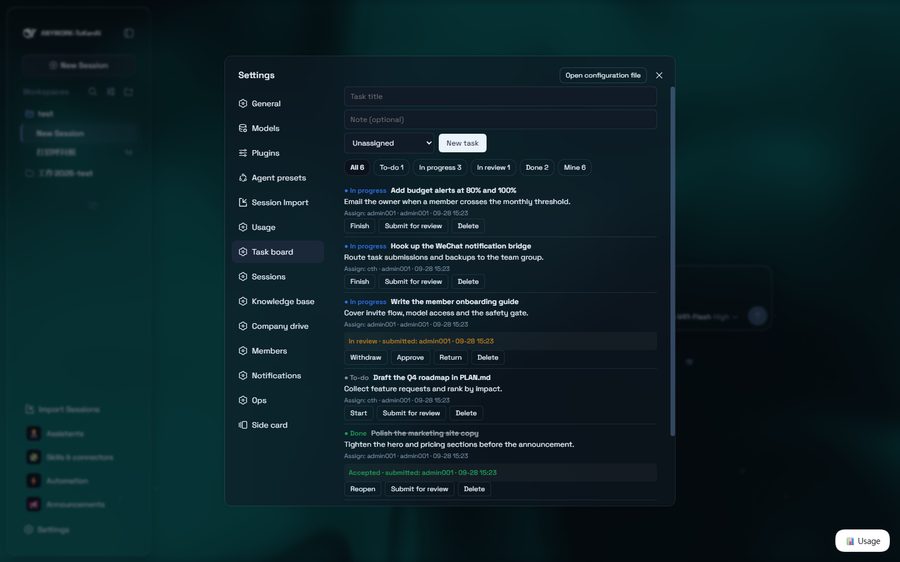Start the Draft the Q4 roadmap task
The width and height of the screenshot is (900, 562).
point(358,413)
